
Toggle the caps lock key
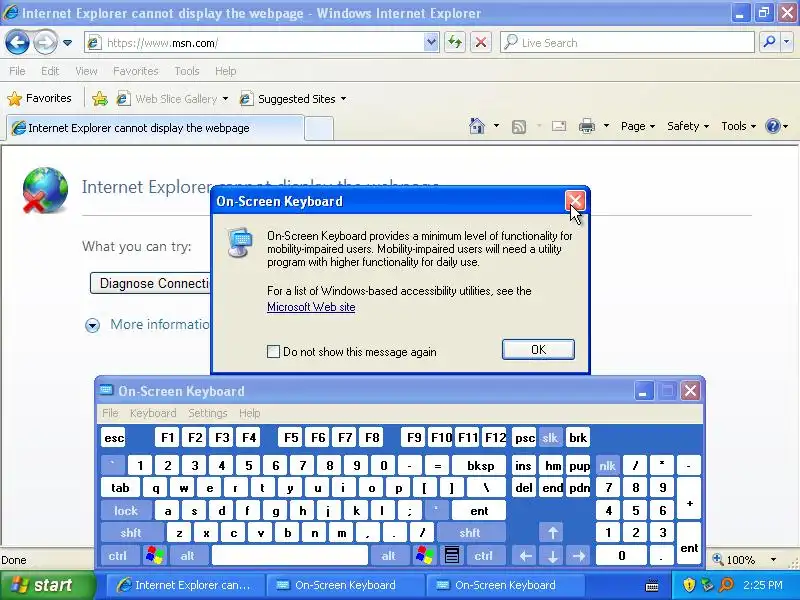pyautogui.click(x=126, y=510)
